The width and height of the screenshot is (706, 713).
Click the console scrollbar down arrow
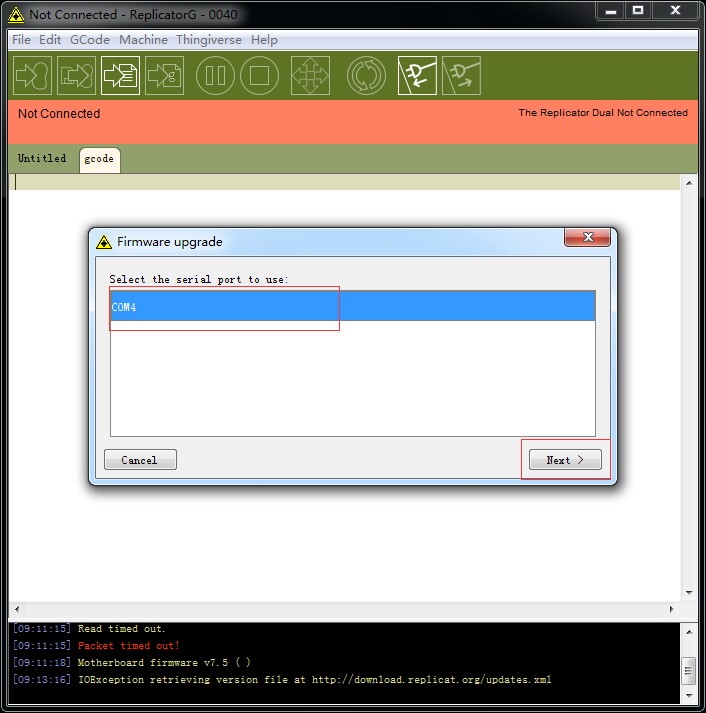[x=689, y=696]
